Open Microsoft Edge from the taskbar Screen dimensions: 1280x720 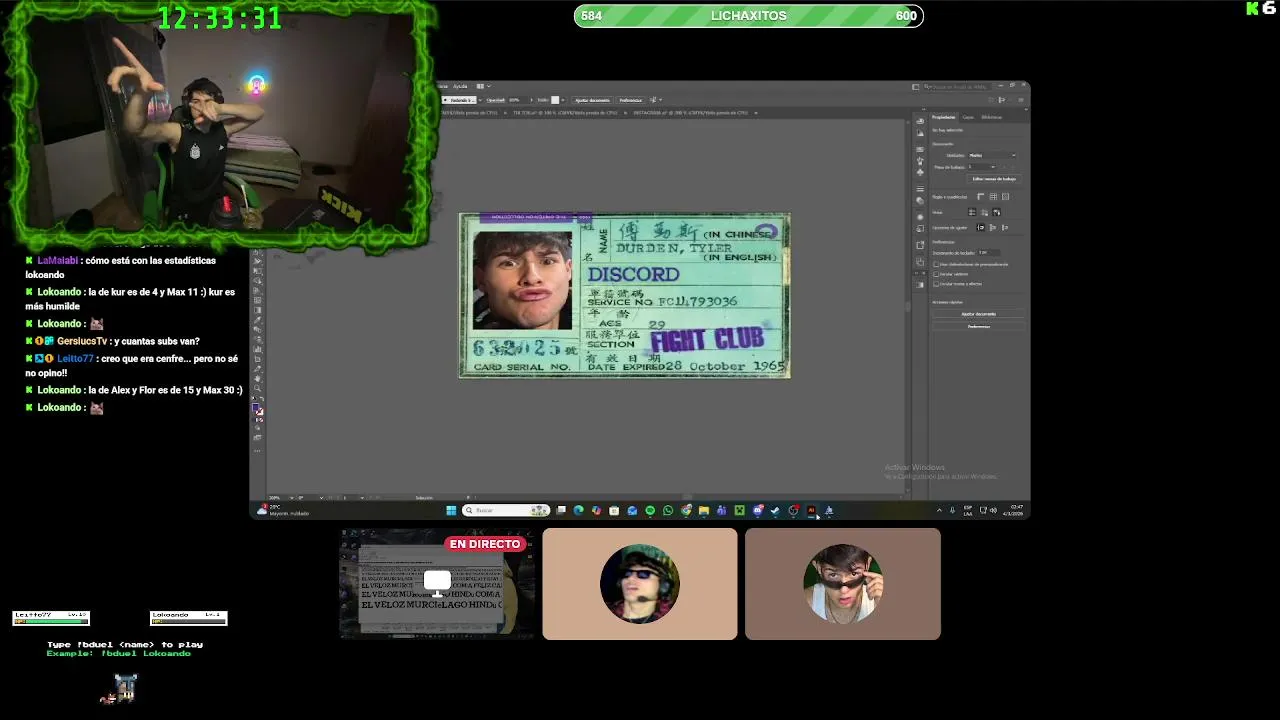[578, 510]
